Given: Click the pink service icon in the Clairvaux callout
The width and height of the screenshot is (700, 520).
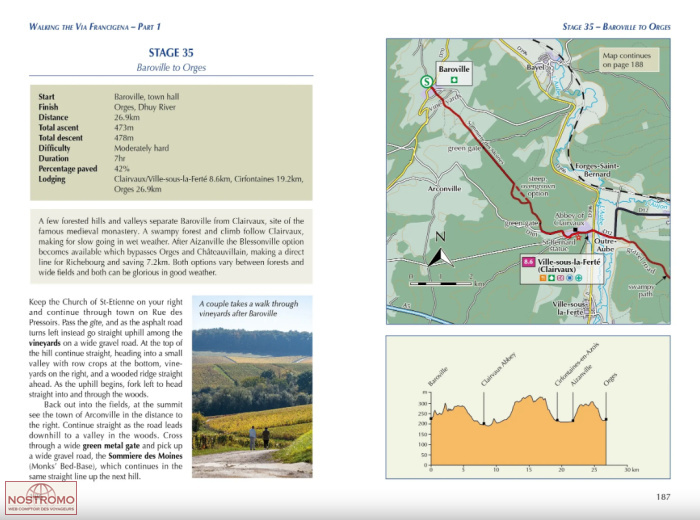Looking at the screenshot, I should click(x=561, y=279).
